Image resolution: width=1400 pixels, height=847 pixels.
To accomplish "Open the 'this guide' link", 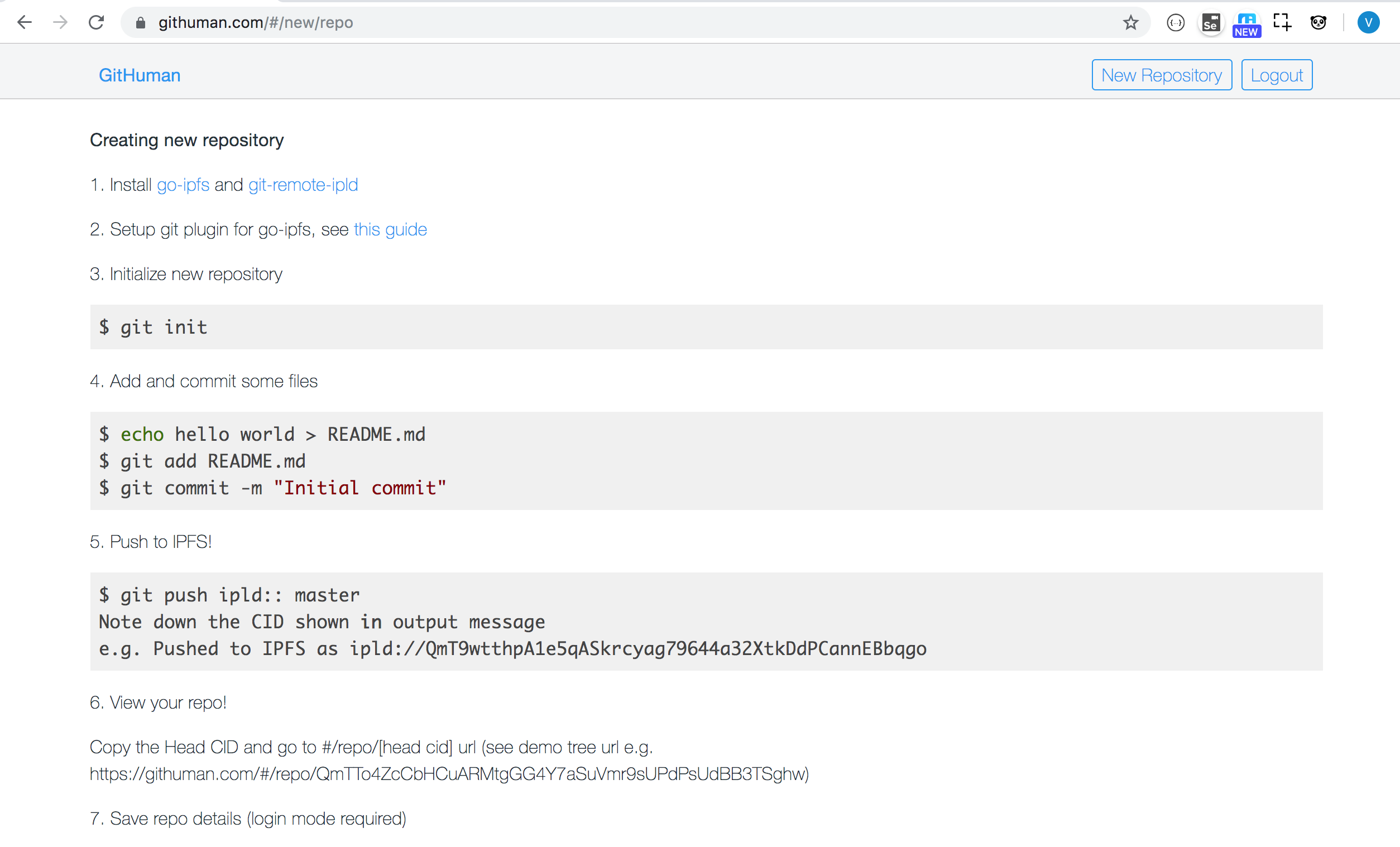I will pos(390,229).
